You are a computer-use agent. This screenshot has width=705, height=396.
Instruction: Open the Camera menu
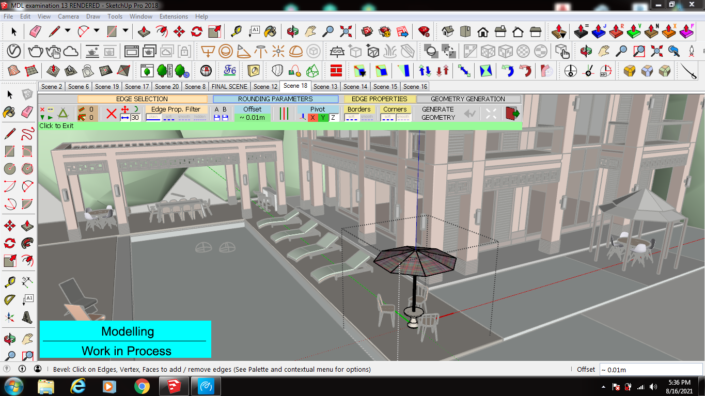(68, 16)
